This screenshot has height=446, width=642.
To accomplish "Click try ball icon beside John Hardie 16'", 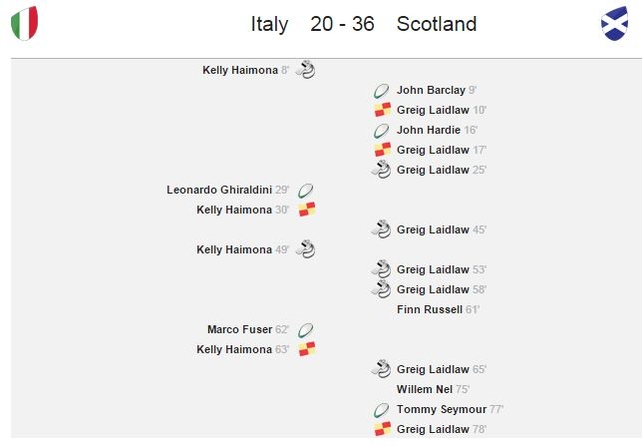I will click(381, 131).
